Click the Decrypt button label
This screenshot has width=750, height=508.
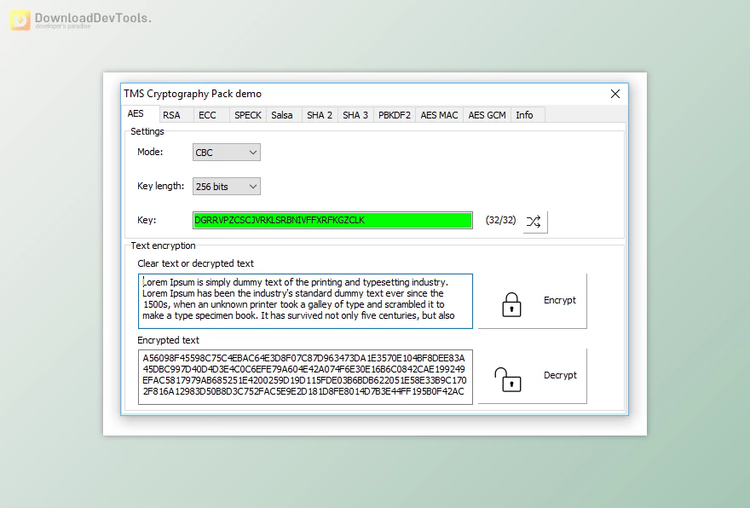560,375
